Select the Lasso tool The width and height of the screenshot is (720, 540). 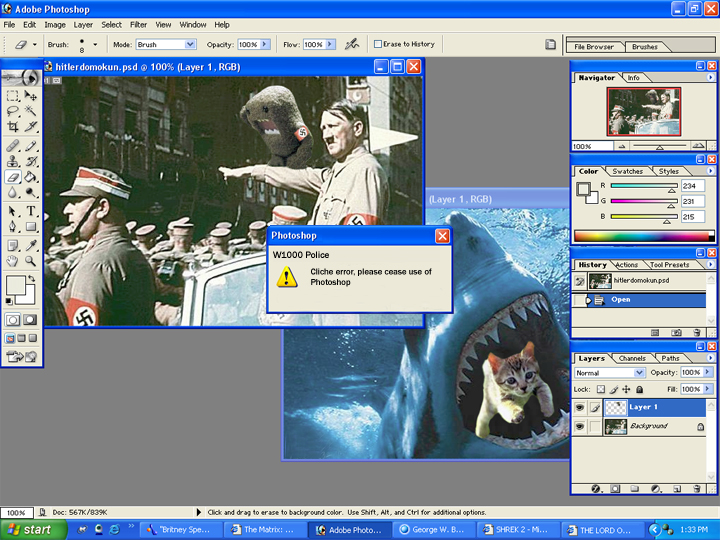click(13, 111)
